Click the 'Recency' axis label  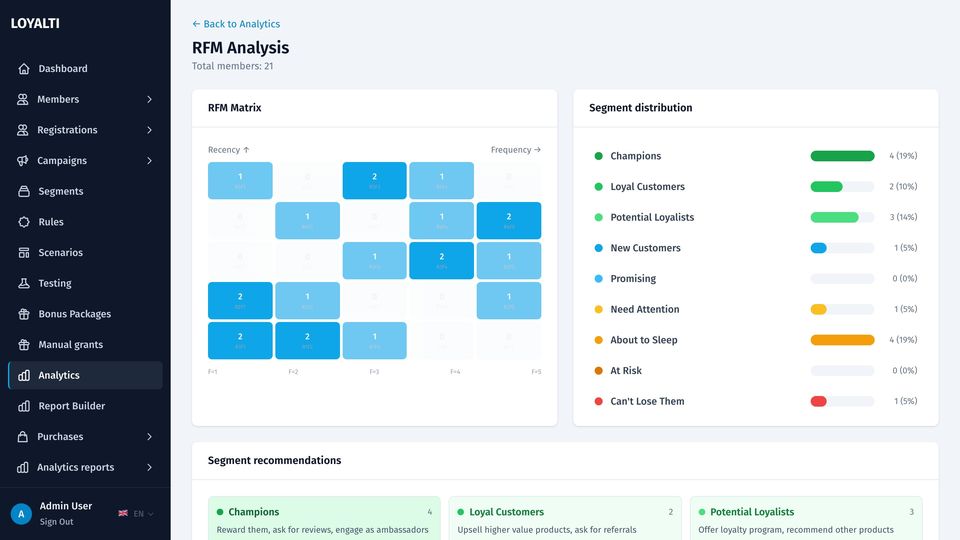[x=228, y=149]
